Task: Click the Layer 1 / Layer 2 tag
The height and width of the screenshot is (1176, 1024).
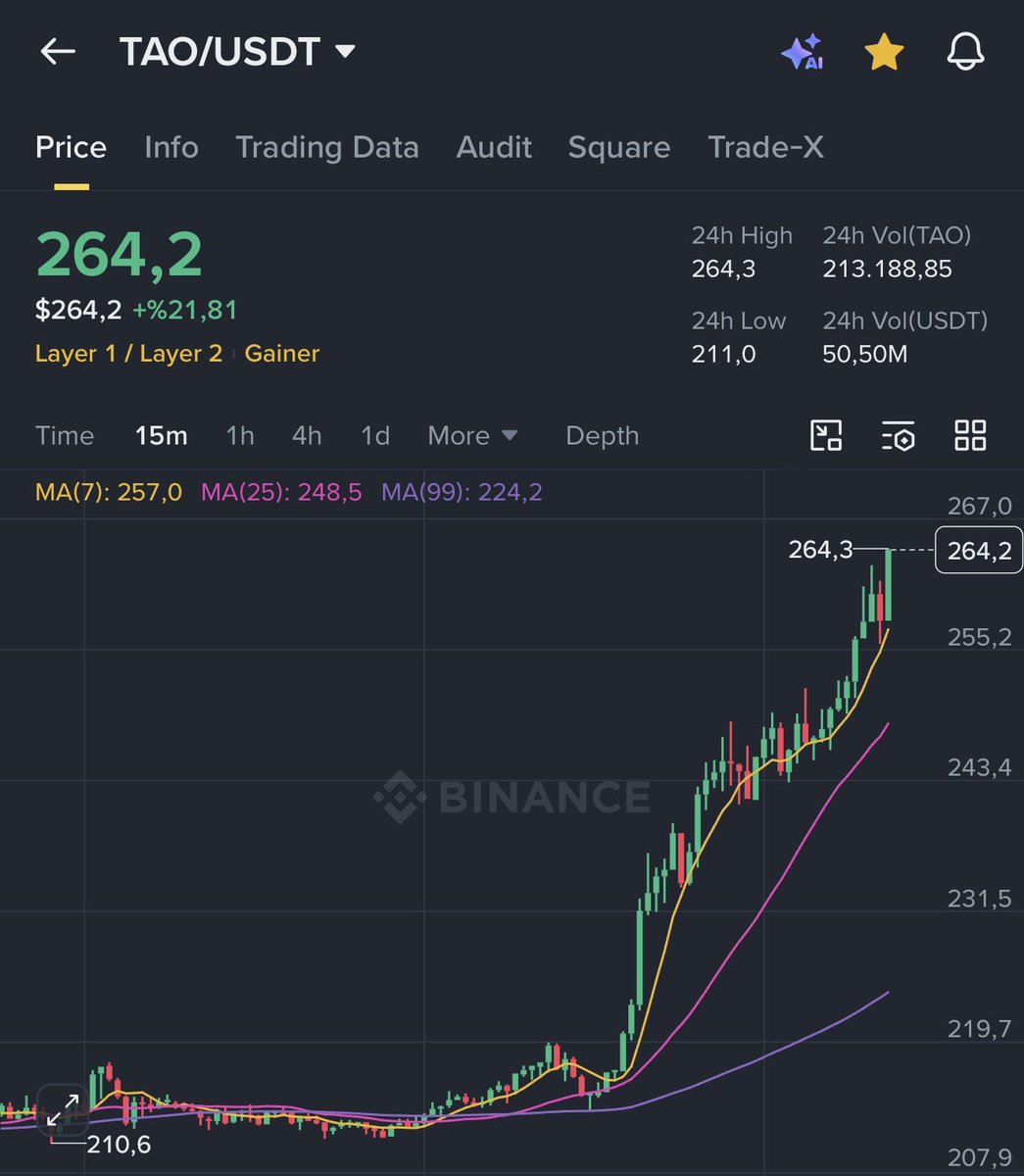Action: pyautogui.click(x=128, y=354)
